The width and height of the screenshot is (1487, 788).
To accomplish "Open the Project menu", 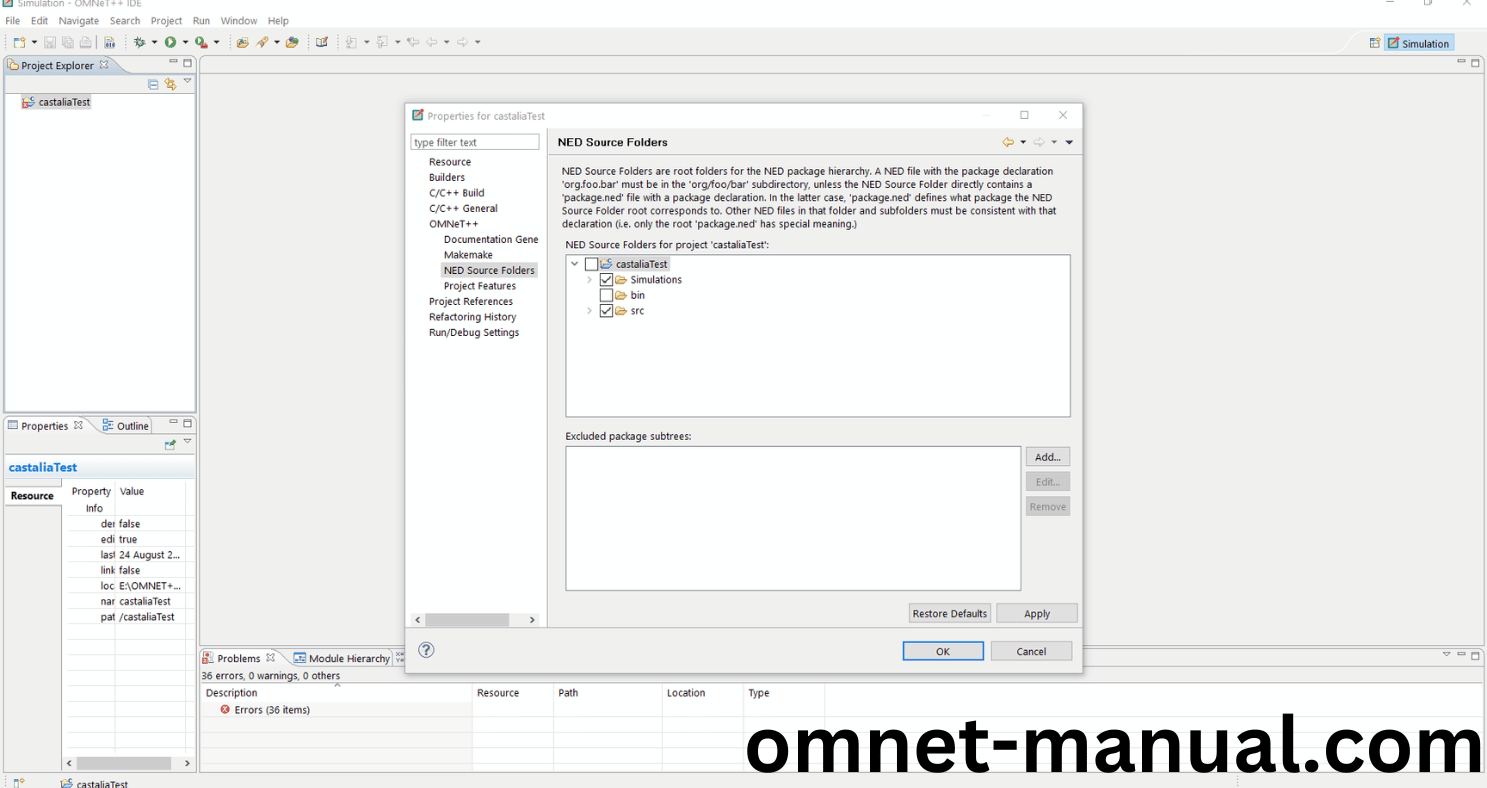I will tap(166, 20).
